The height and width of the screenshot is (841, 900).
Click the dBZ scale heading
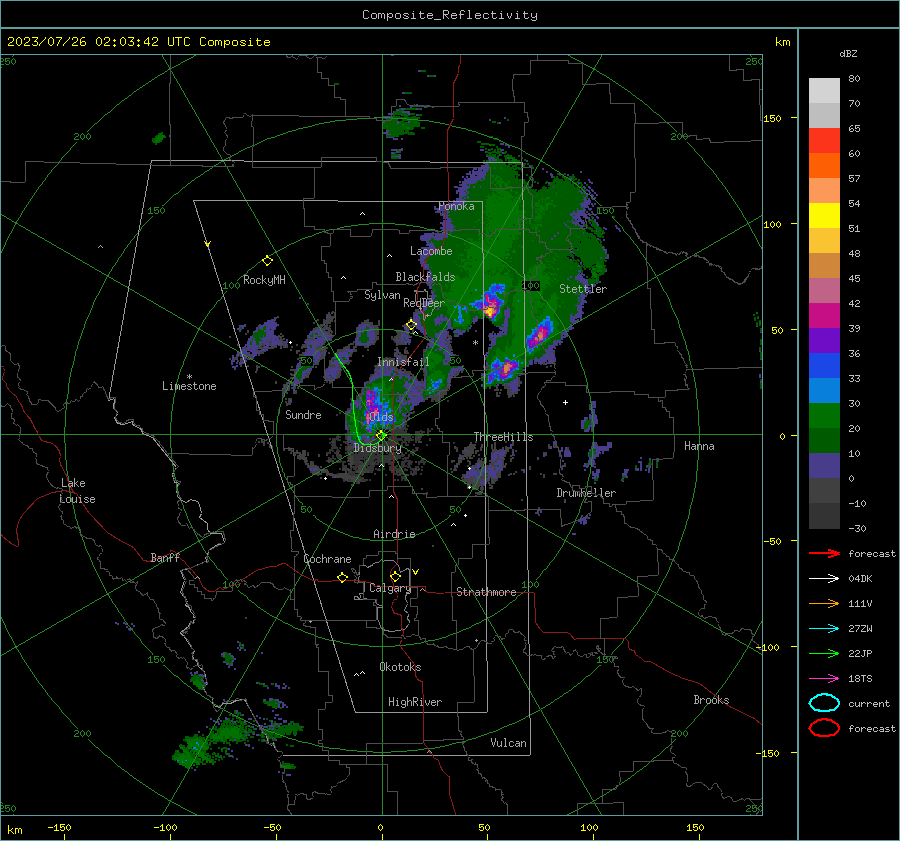click(848, 54)
